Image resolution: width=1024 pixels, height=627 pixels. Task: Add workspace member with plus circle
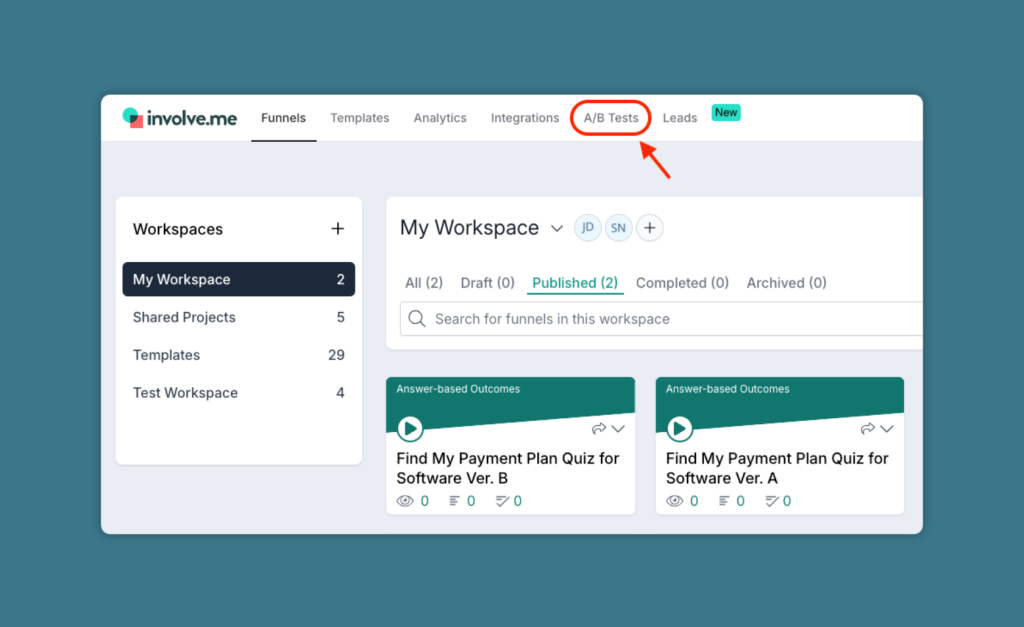click(x=650, y=228)
